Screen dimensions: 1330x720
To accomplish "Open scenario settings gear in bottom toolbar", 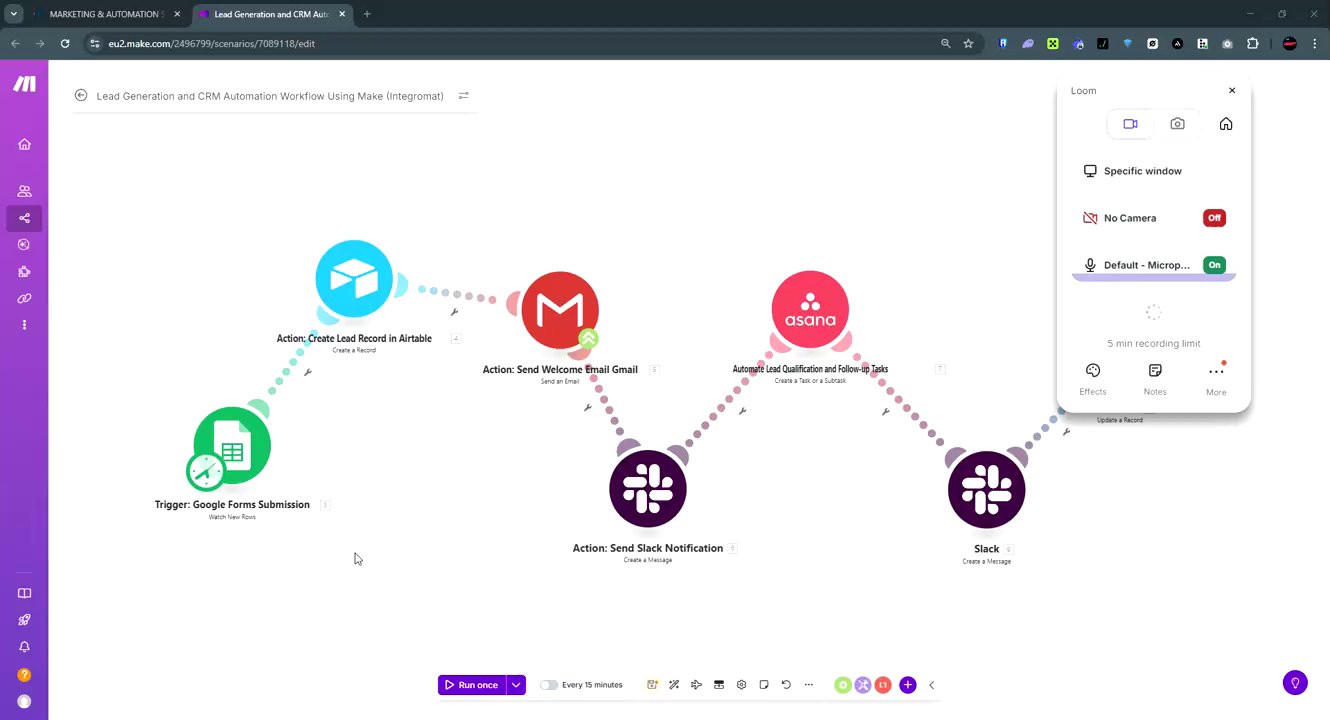I will pyautogui.click(x=741, y=685).
